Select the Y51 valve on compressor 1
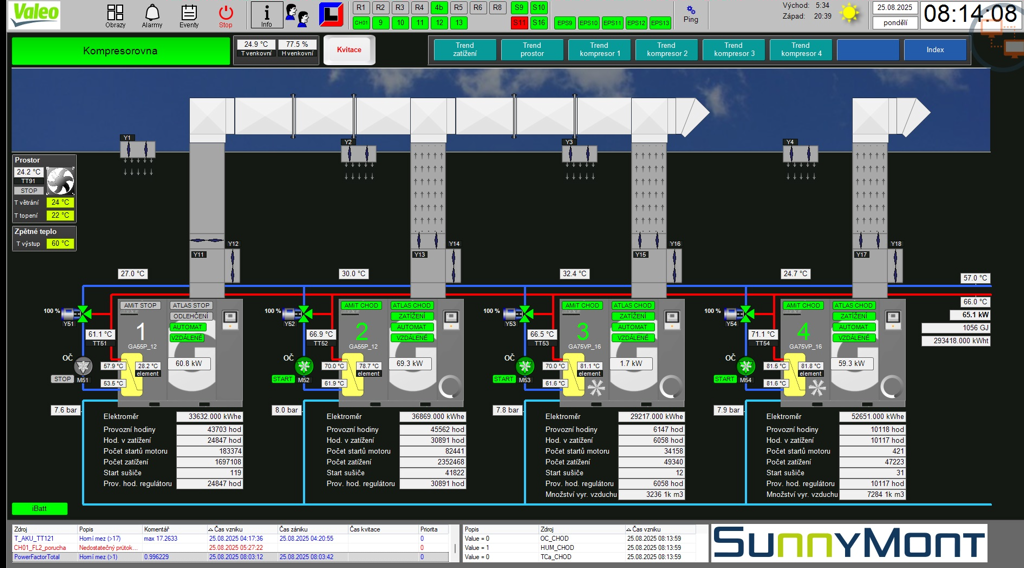 69,312
